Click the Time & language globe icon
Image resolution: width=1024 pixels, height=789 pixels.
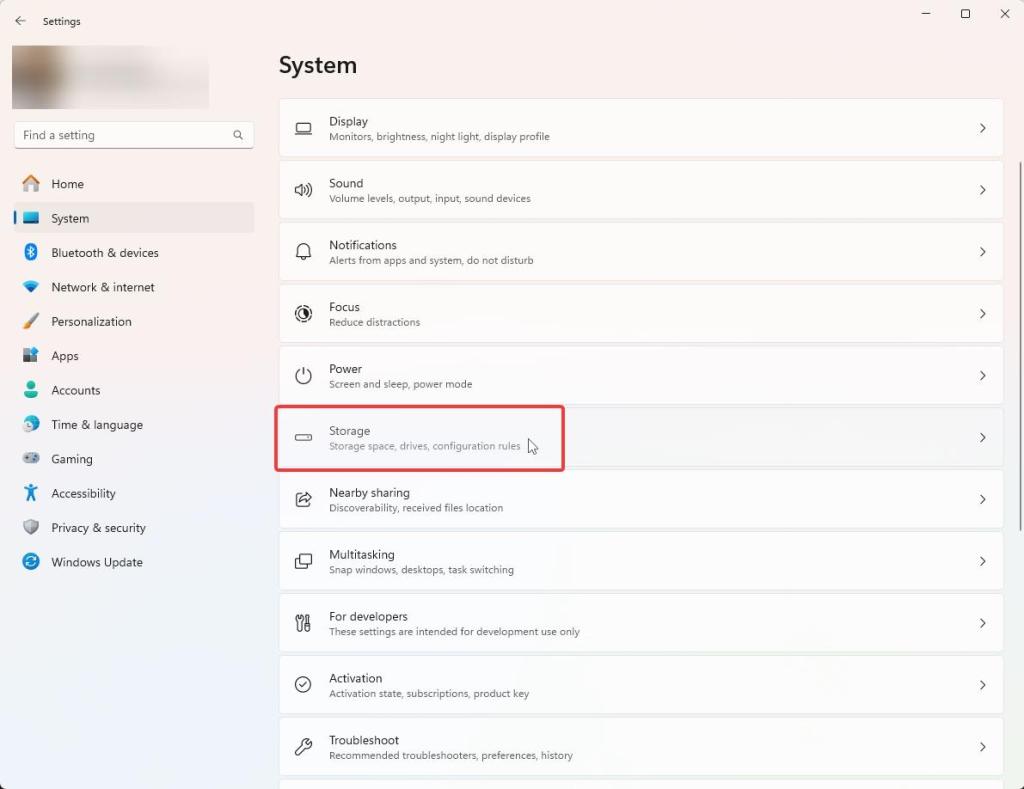click(x=31, y=424)
